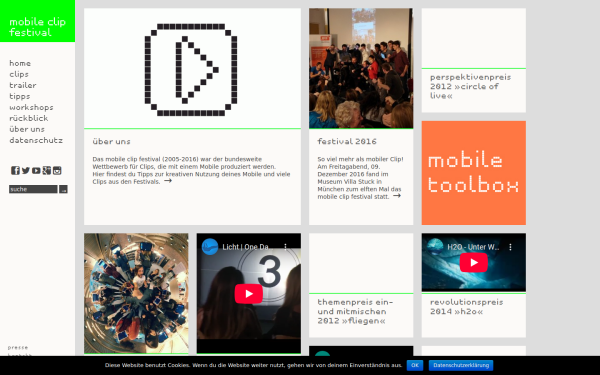Play the Licht One Day YouTube video
This screenshot has width=600, height=375.
point(249,293)
